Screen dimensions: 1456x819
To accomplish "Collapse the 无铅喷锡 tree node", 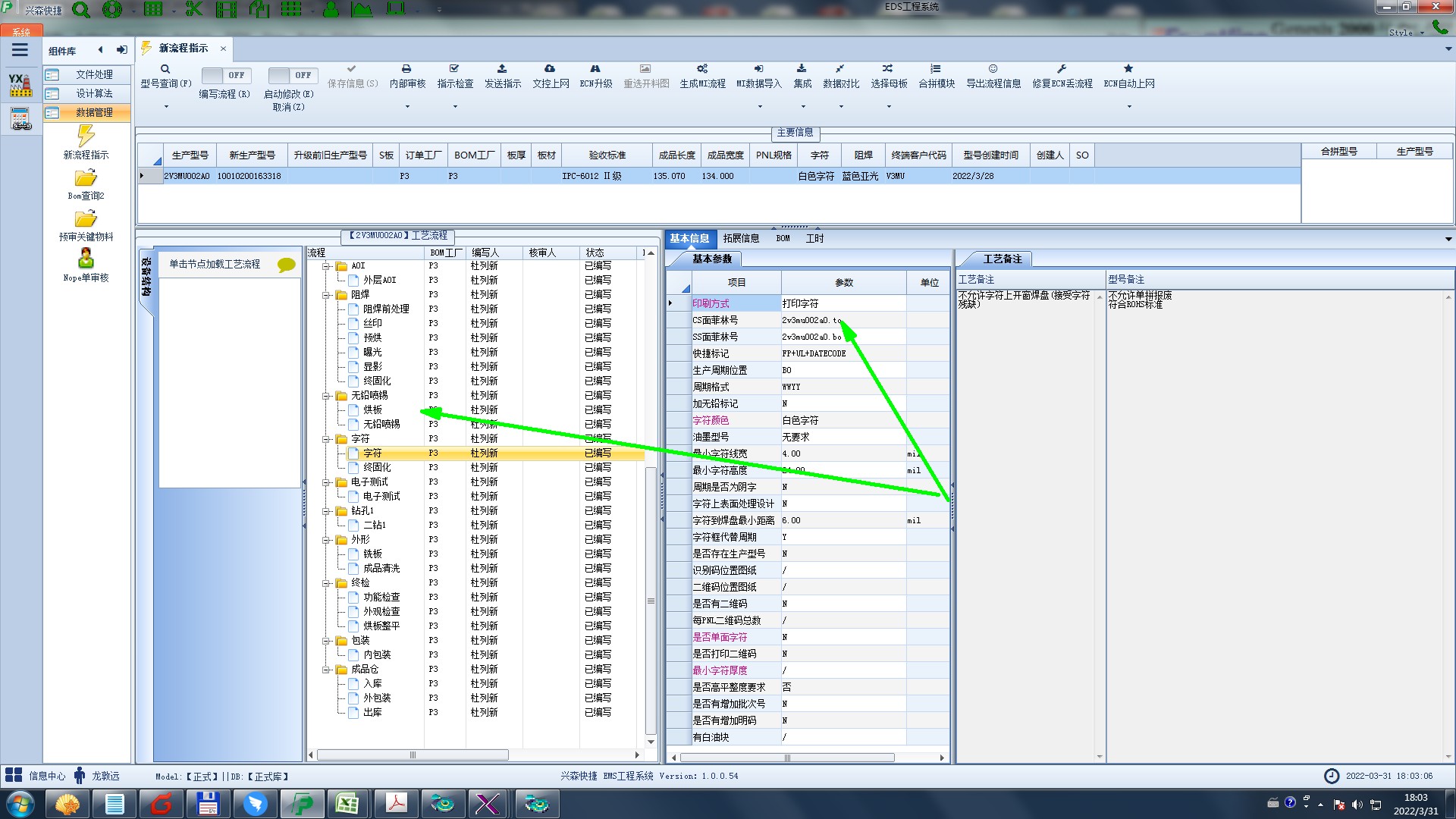I will [327, 396].
